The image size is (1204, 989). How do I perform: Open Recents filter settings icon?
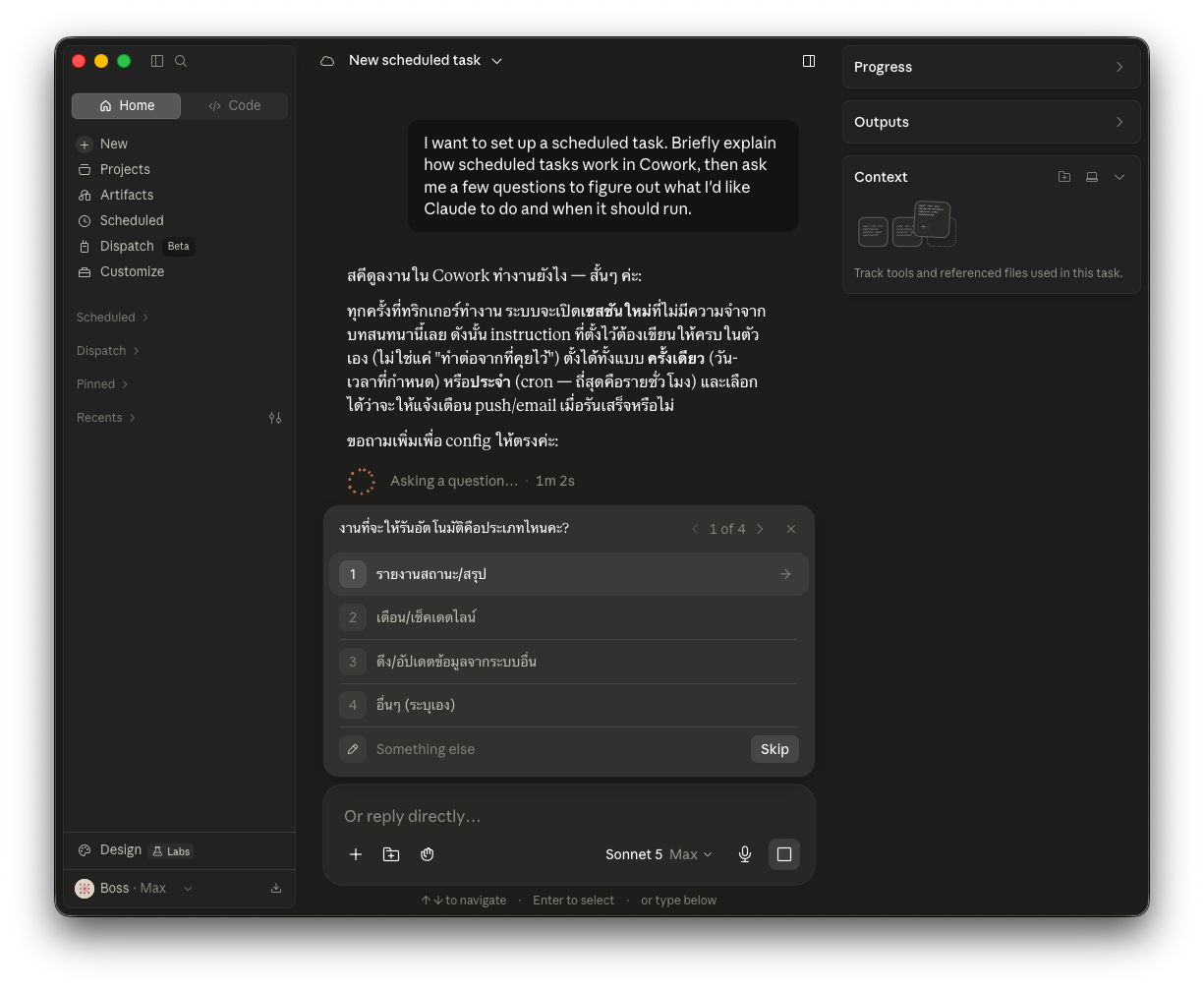(275, 418)
